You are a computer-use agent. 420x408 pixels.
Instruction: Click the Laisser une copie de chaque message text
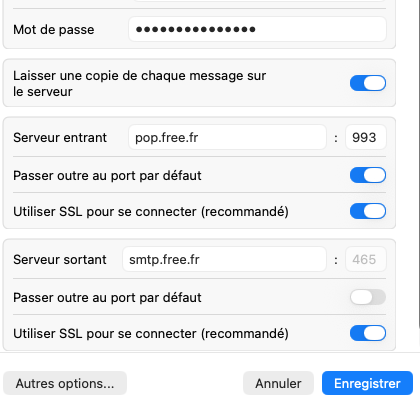(139, 83)
